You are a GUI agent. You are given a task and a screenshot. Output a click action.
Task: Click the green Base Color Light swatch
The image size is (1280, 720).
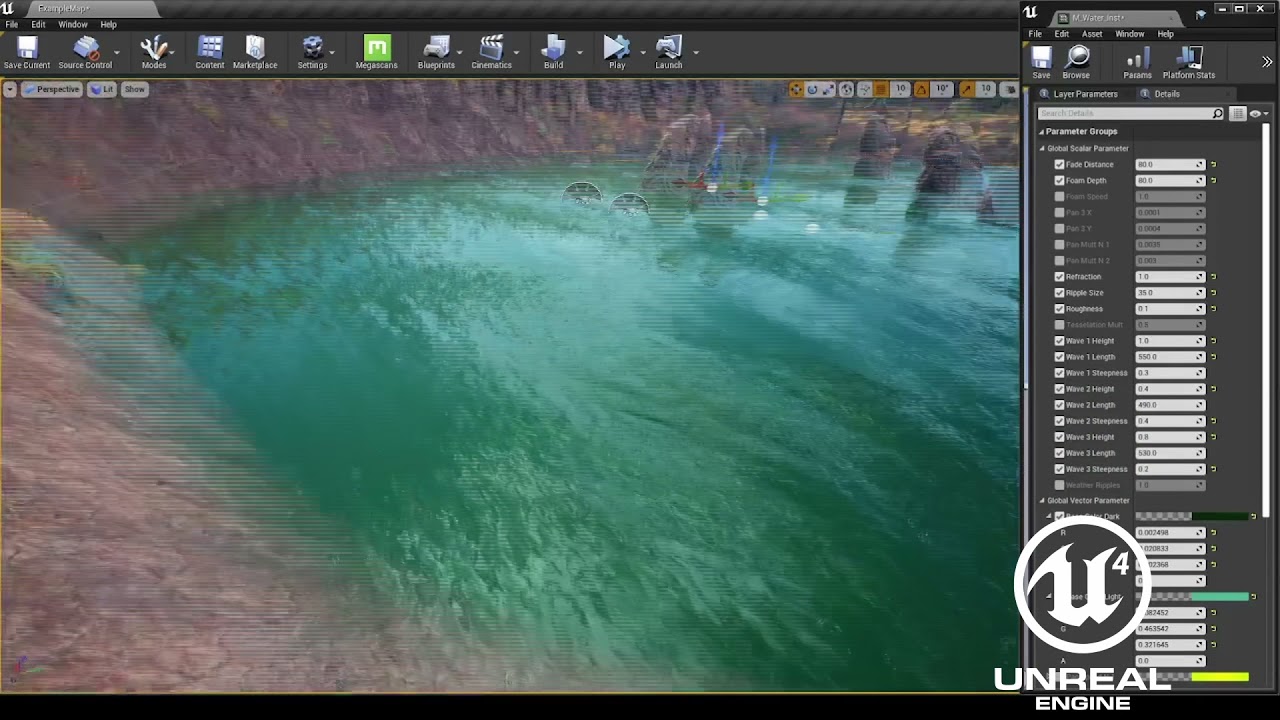[1193, 597]
